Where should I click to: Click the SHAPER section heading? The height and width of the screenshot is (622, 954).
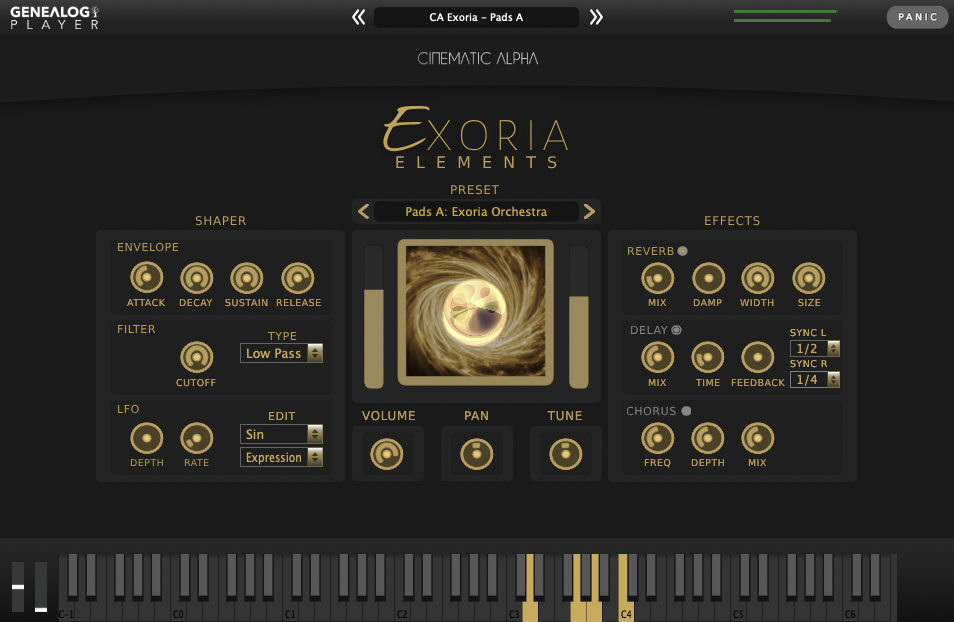pos(220,221)
